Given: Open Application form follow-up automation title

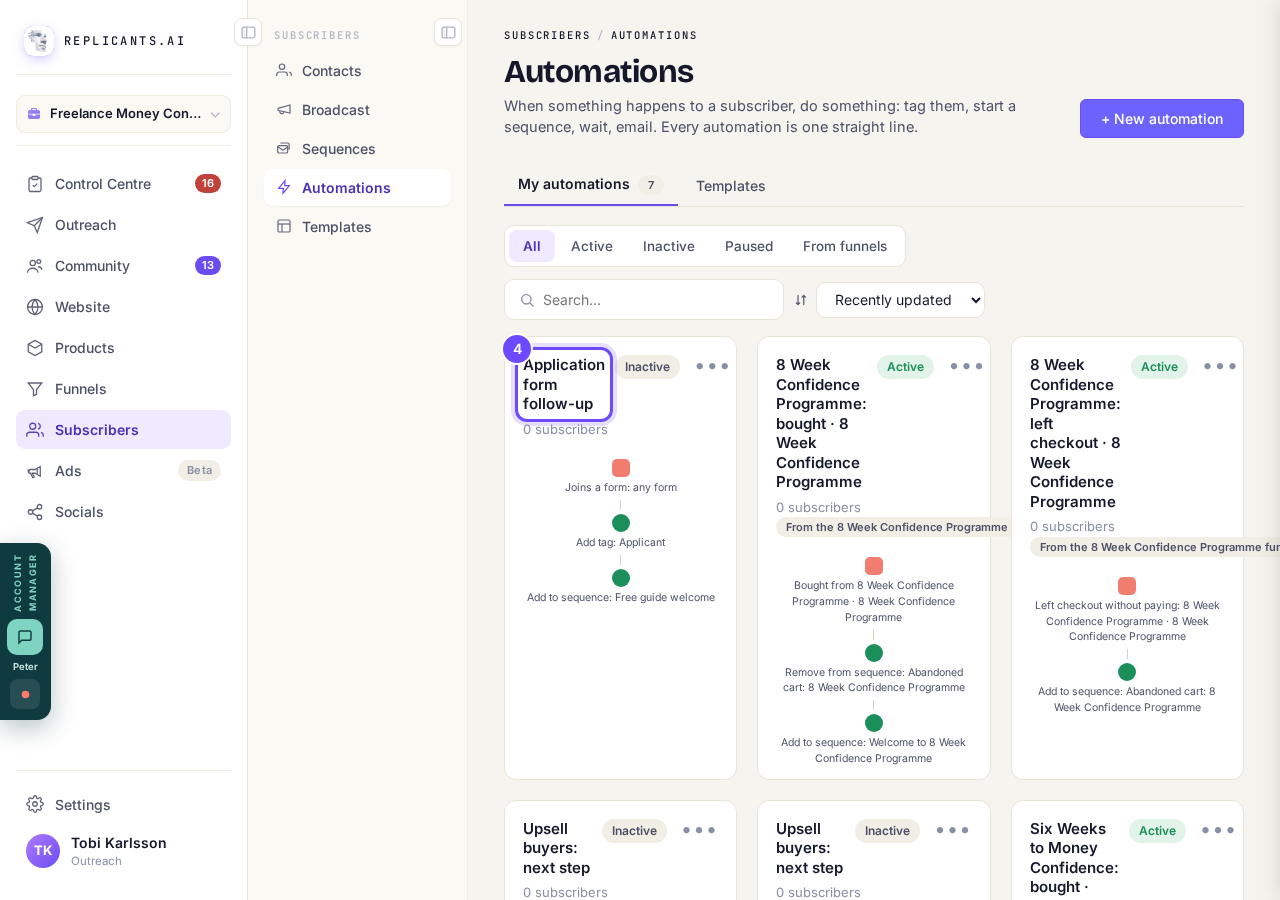Looking at the screenshot, I should click(x=564, y=384).
